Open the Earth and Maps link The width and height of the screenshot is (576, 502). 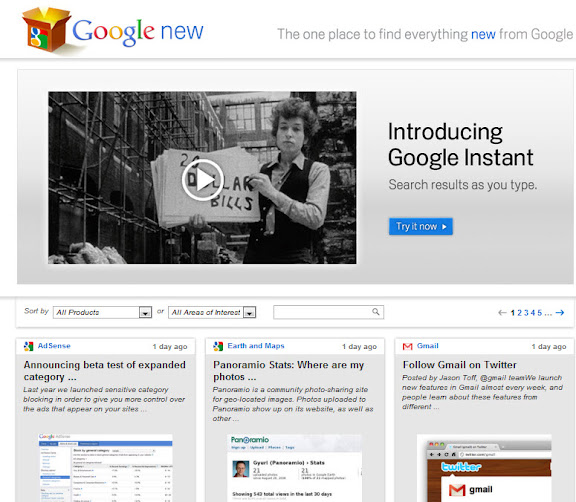pyautogui.click(x=256, y=346)
